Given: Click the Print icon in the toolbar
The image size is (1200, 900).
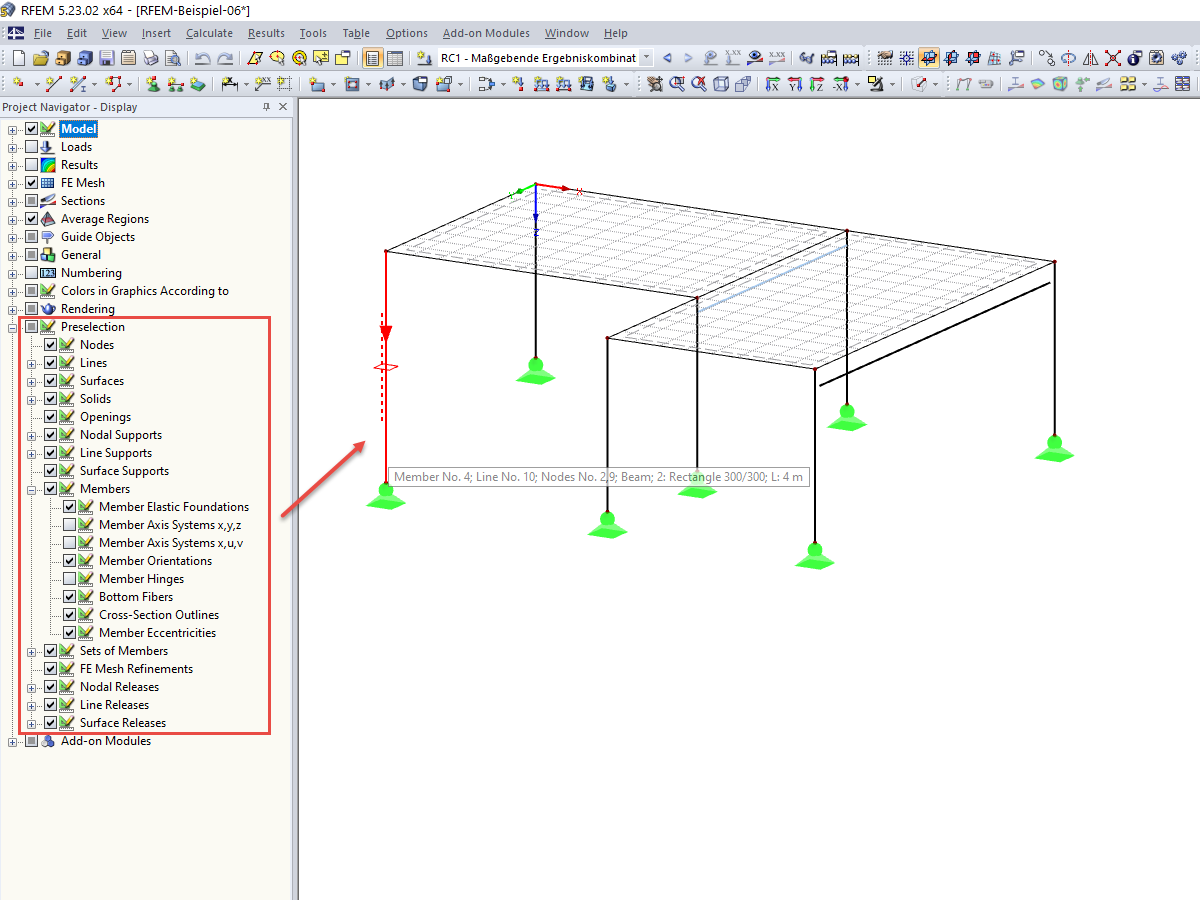Looking at the screenshot, I should pos(151,58).
